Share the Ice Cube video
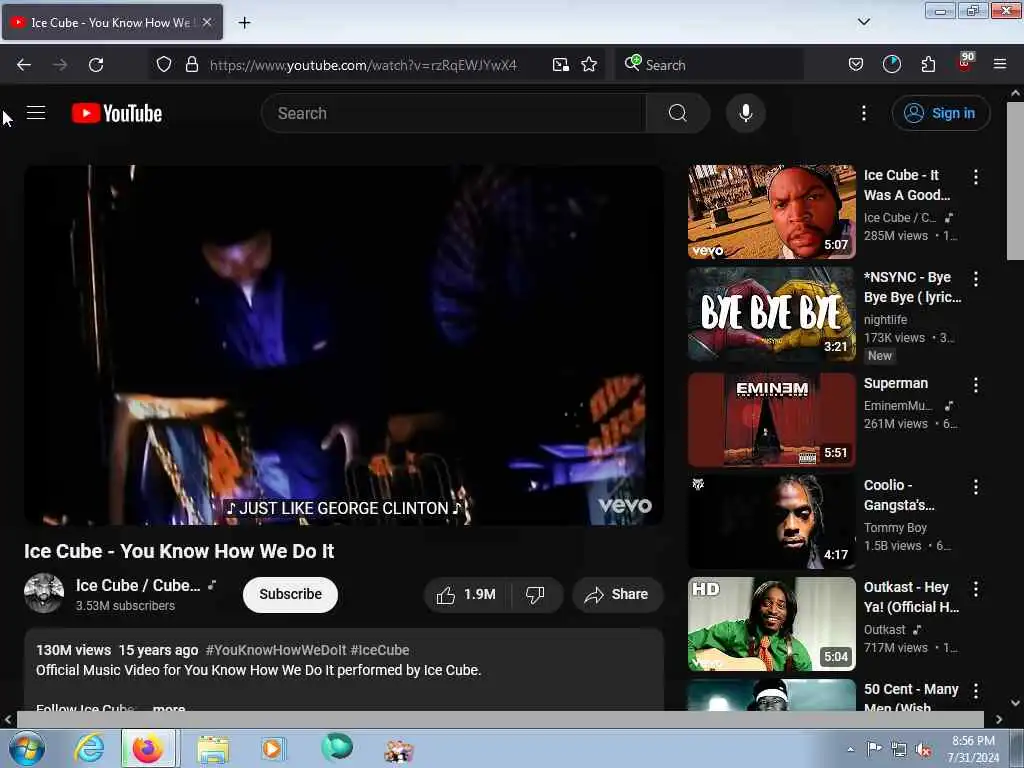1024x768 pixels. point(617,594)
